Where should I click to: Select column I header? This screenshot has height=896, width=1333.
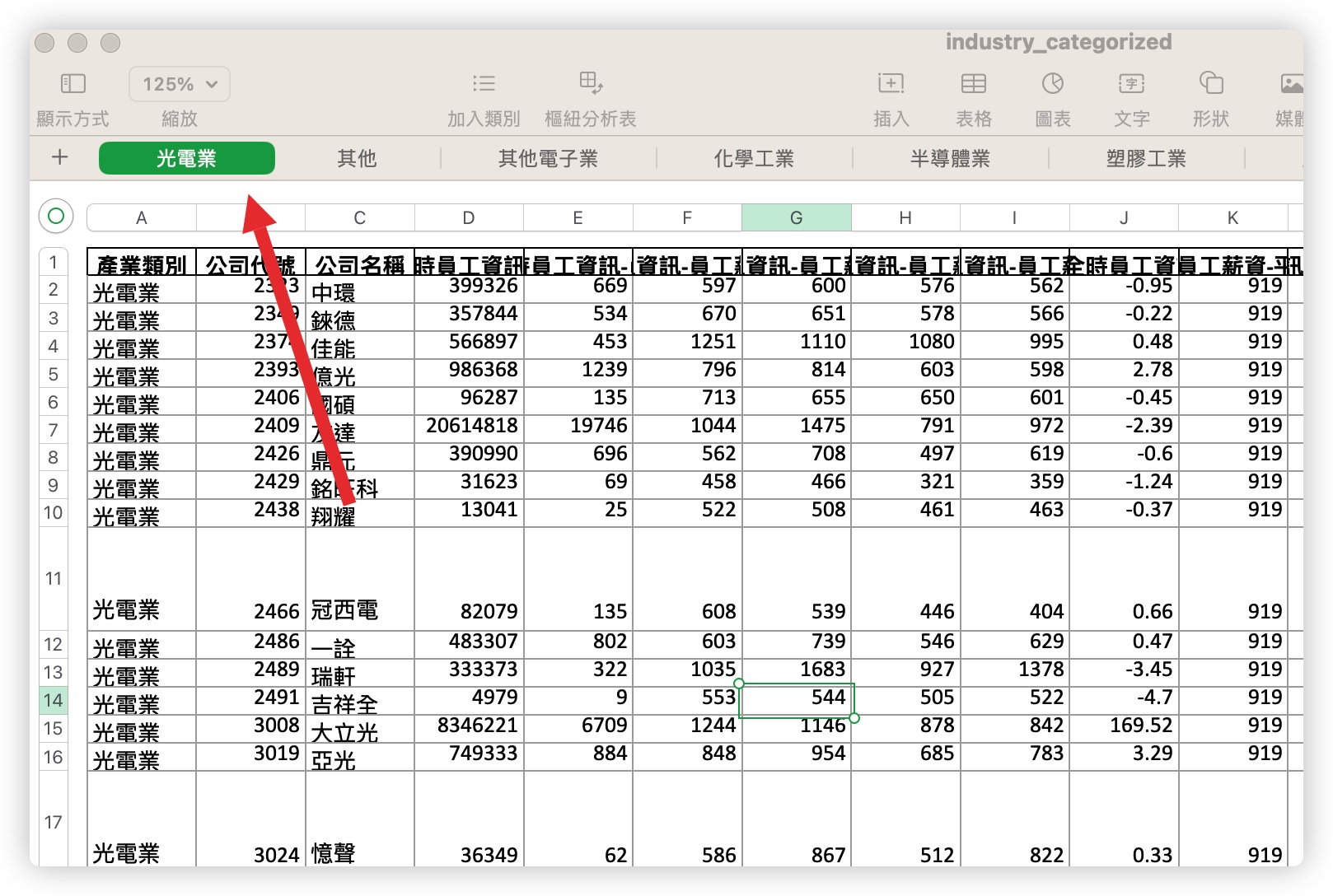pyautogui.click(x=1015, y=218)
